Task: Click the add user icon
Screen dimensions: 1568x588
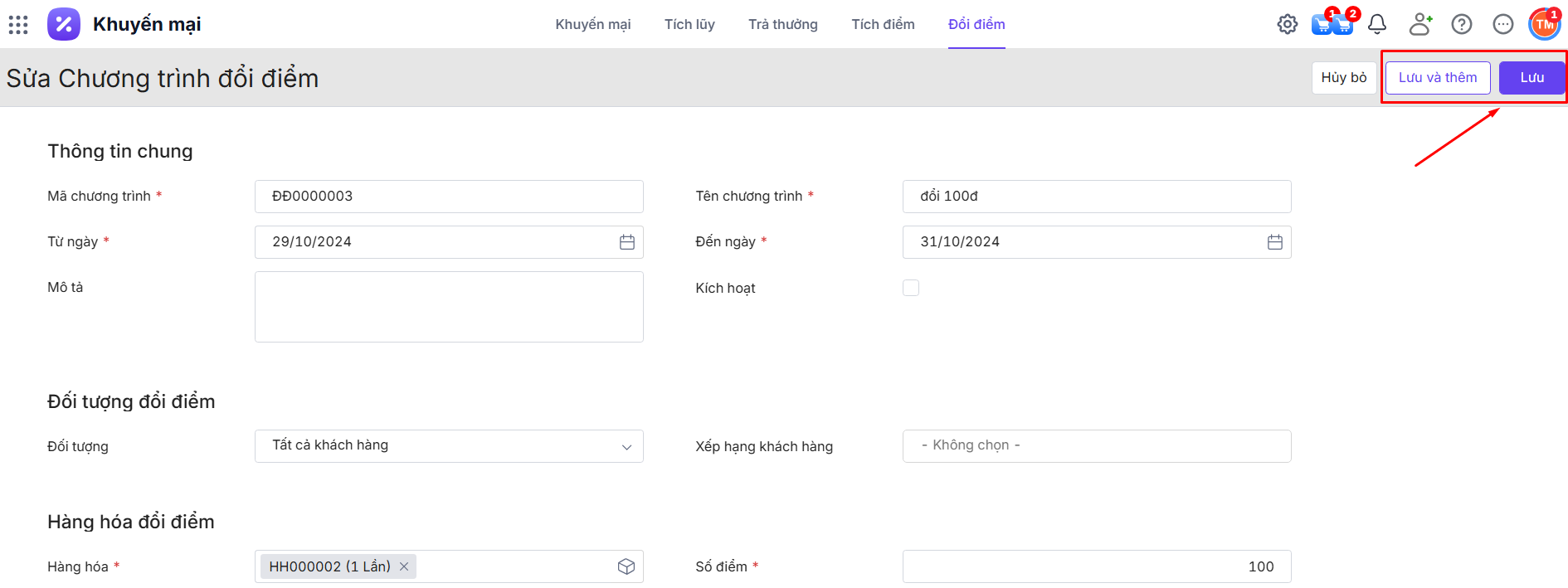Action: (x=1419, y=25)
